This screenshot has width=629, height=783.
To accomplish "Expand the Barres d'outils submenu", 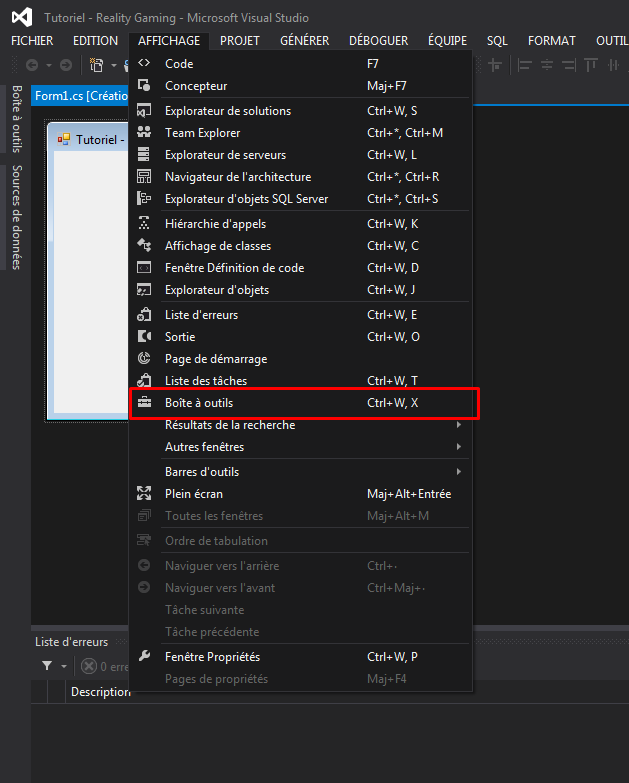I will 458,471.
